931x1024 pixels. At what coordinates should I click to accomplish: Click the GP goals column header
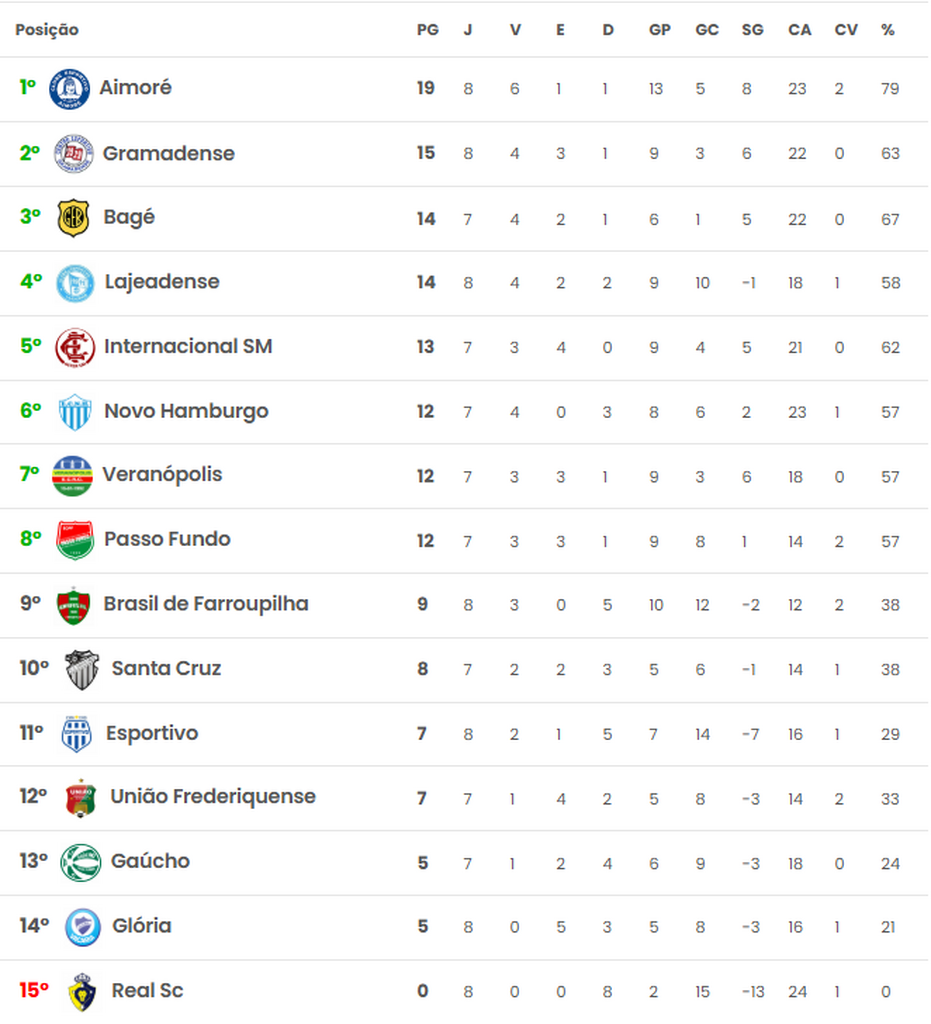pyautogui.click(x=659, y=30)
